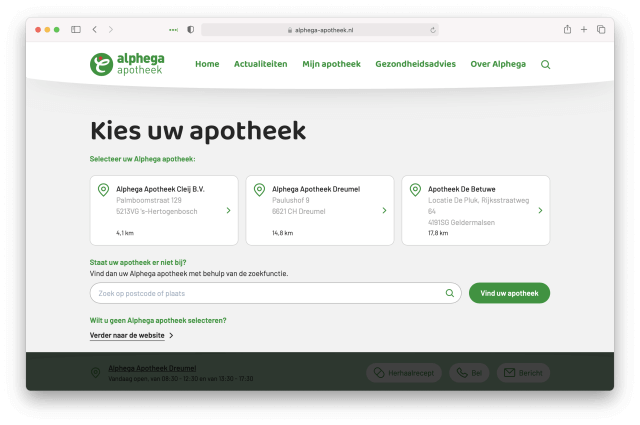Click the Paulushof 9 address text
Image resolution: width=640 pixels, height=425 pixels.
point(291,200)
